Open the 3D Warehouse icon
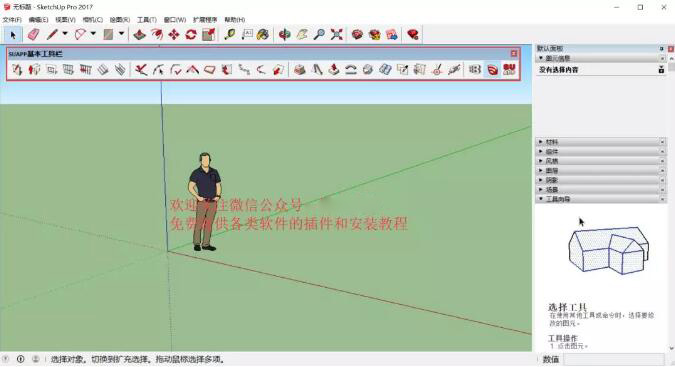 click(x=357, y=34)
